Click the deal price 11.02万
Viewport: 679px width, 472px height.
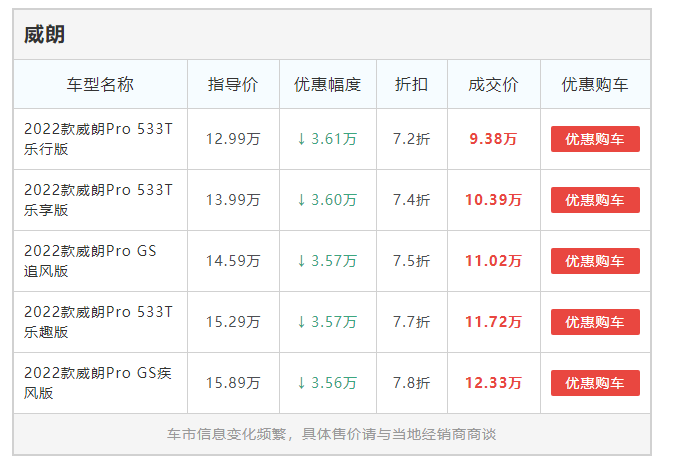[x=493, y=261]
